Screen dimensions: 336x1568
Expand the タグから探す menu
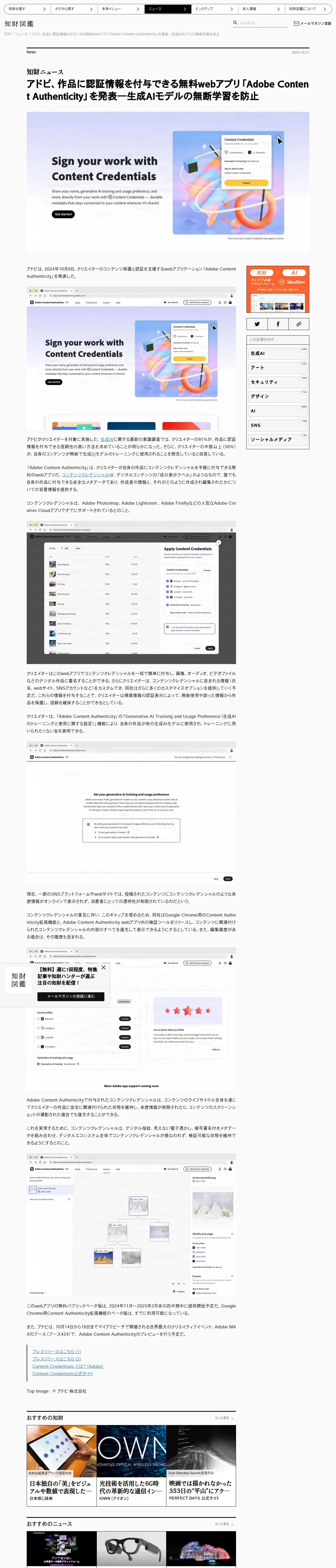71,9
